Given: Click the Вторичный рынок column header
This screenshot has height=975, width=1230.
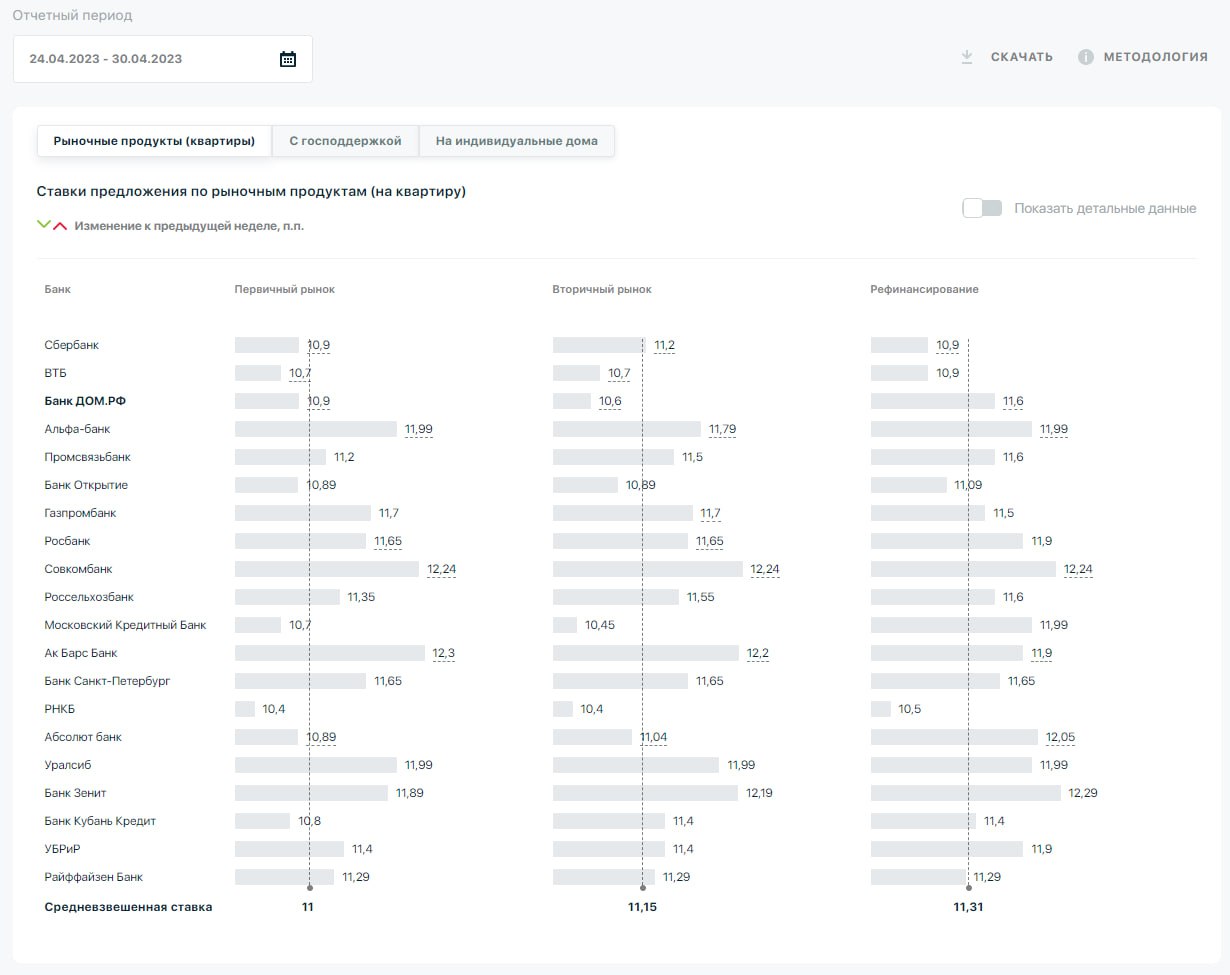Looking at the screenshot, I should pos(601,289).
